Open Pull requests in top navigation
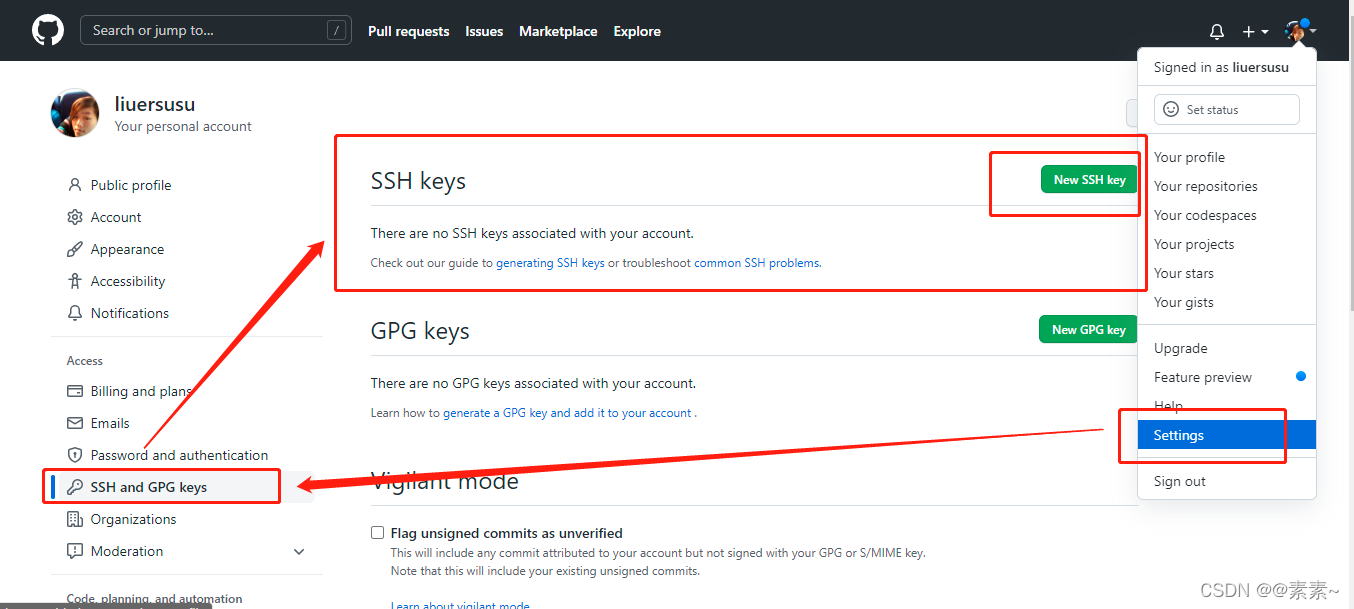The width and height of the screenshot is (1354, 609). point(408,31)
